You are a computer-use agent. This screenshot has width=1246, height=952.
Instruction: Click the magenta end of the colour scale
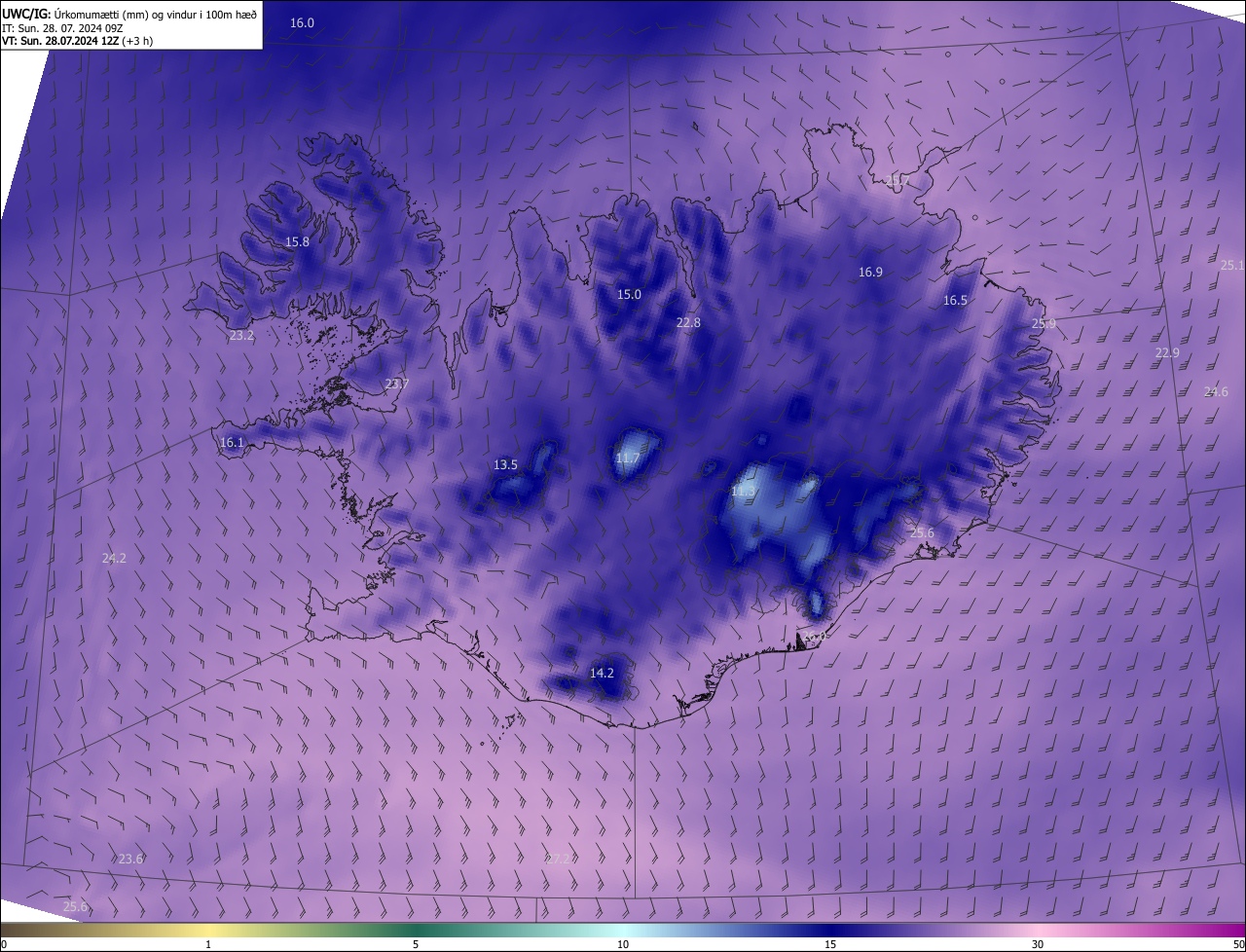(1227, 931)
